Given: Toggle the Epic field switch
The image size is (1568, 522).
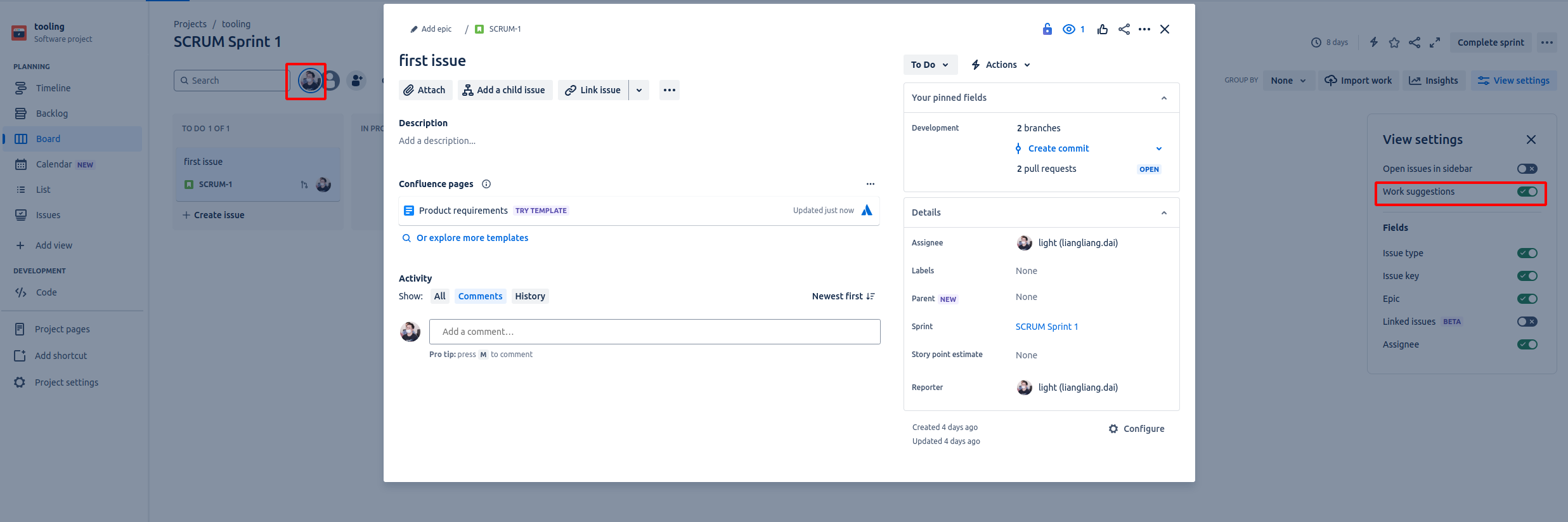Looking at the screenshot, I should coord(1527,299).
